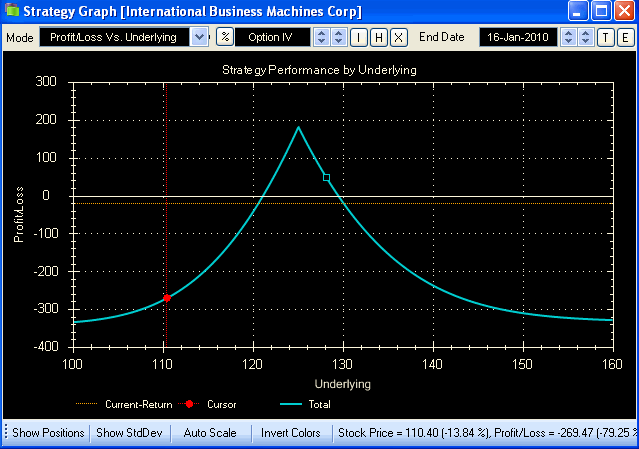639x449 pixels.
Task: Click first End Date spinner arrows
Action: point(568,37)
